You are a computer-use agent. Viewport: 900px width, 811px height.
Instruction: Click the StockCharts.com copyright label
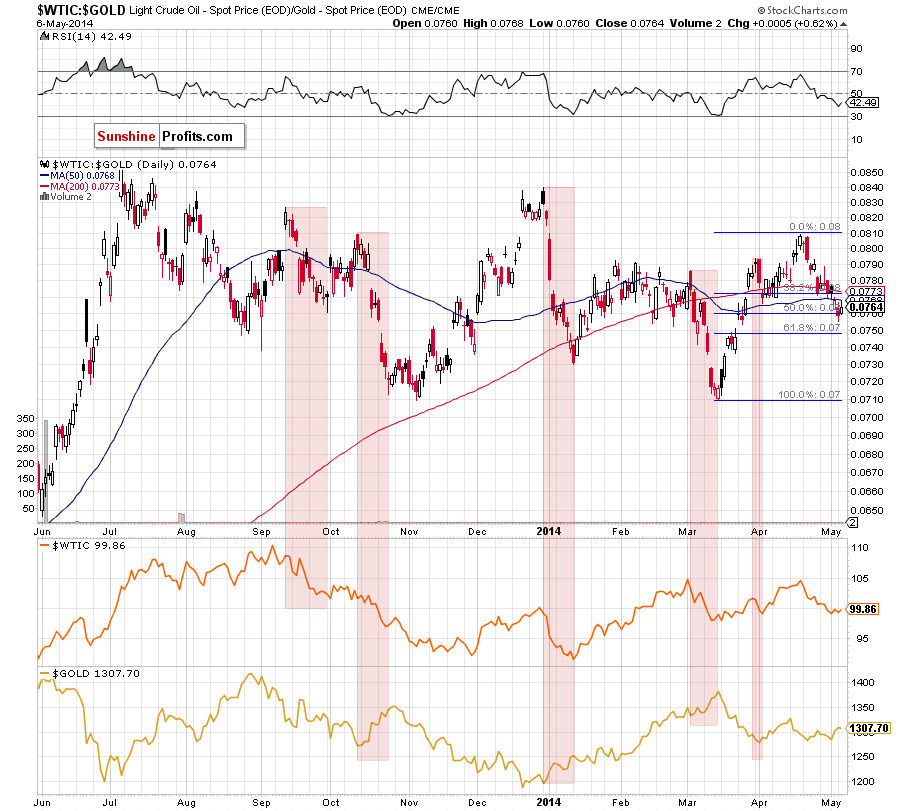(802, 10)
